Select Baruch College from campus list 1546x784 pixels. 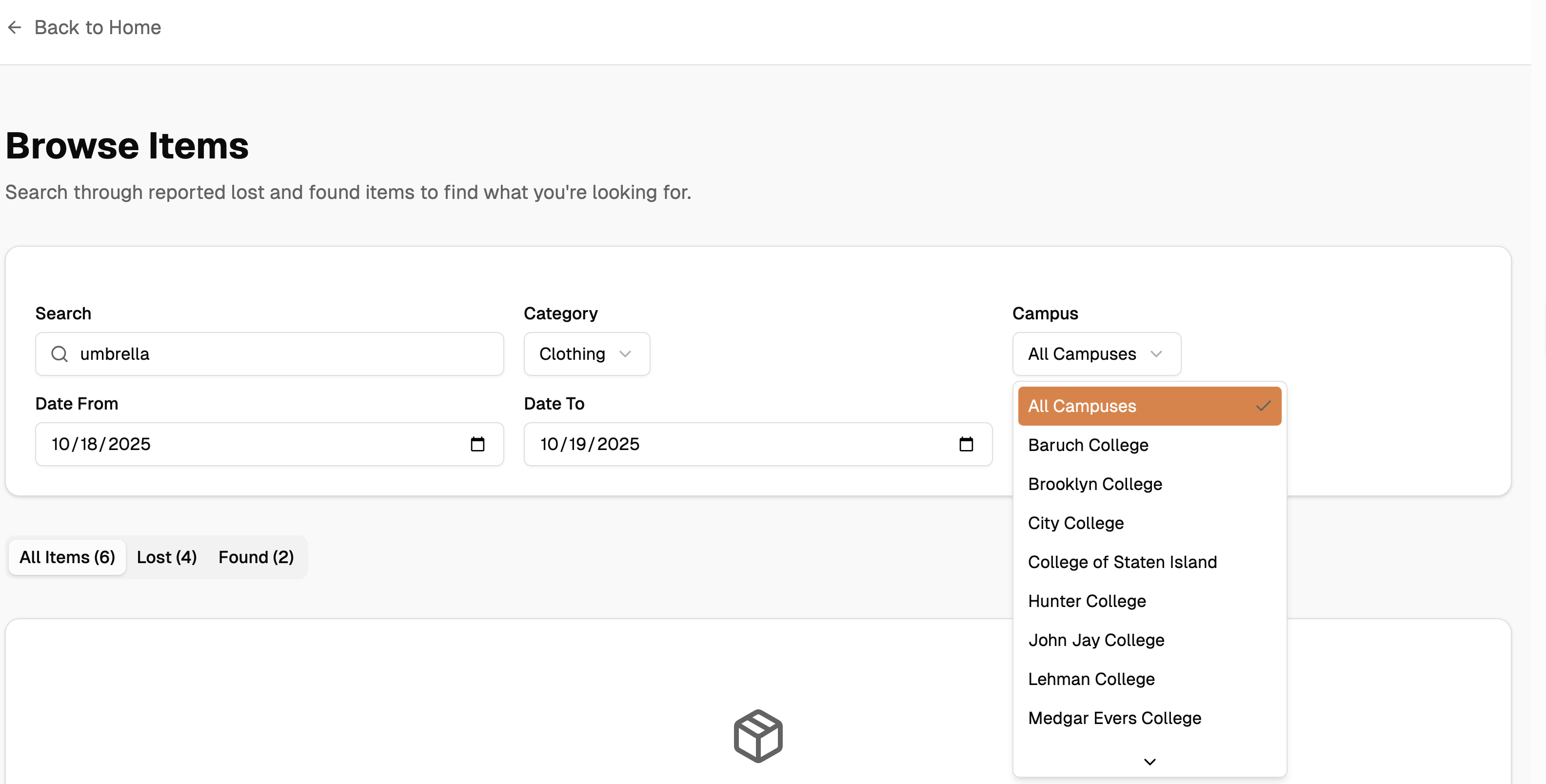tap(1088, 445)
